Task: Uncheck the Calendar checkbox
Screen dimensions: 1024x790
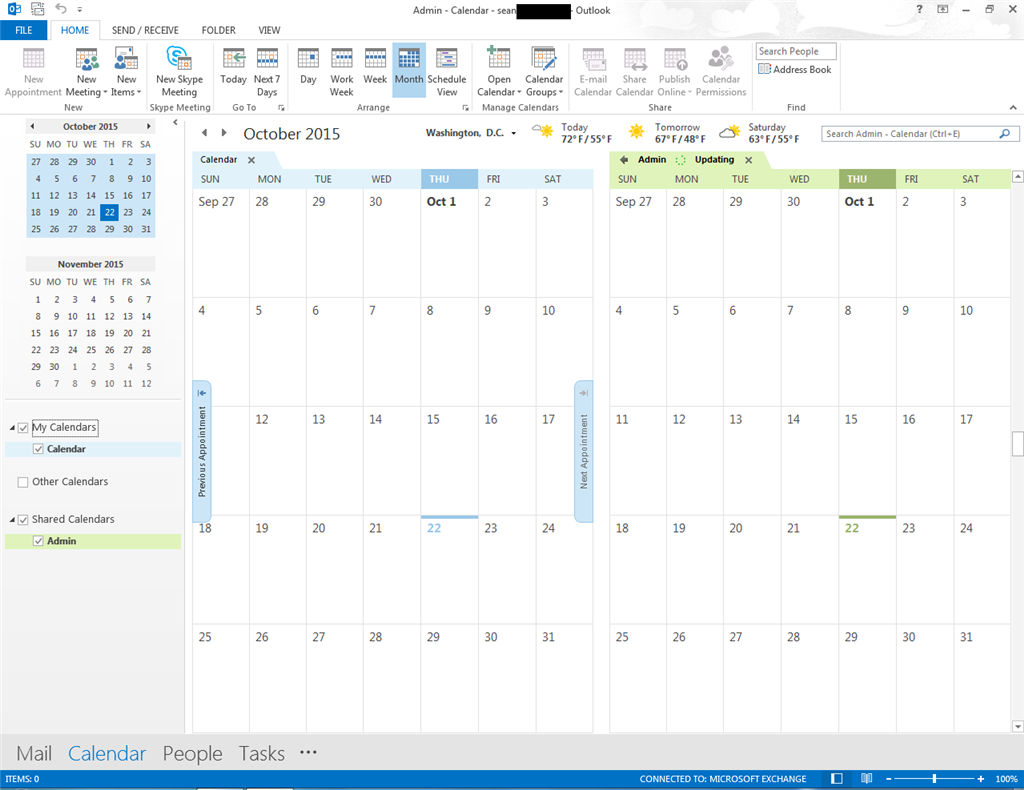Action: coord(38,449)
